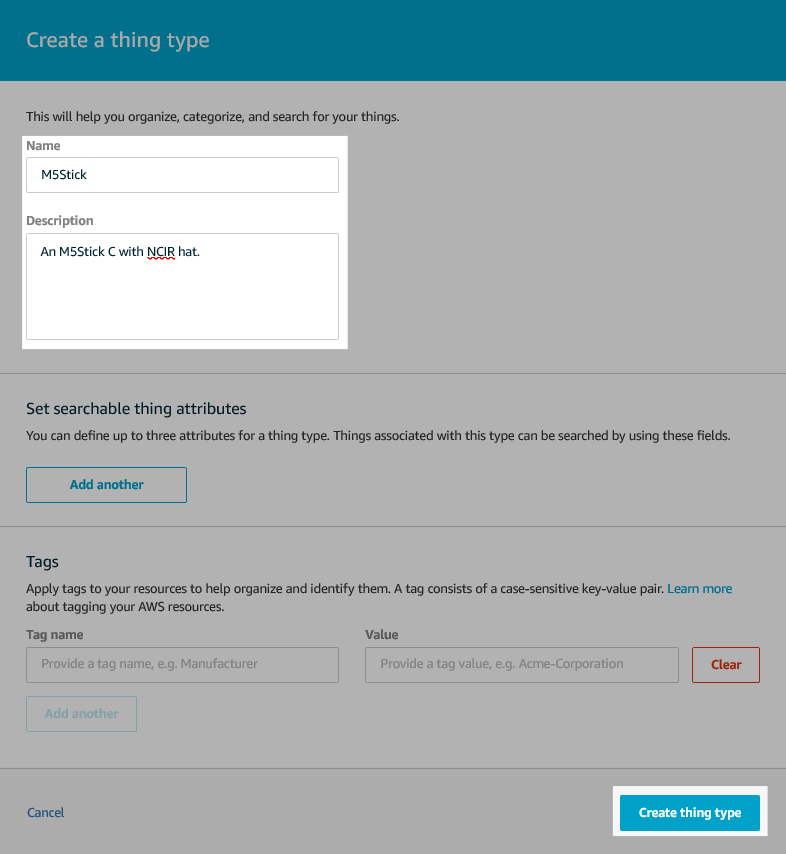Image resolution: width=786 pixels, height=854 pixels.
Task: Click the attribute limit helper text
Action: (378, 435)
